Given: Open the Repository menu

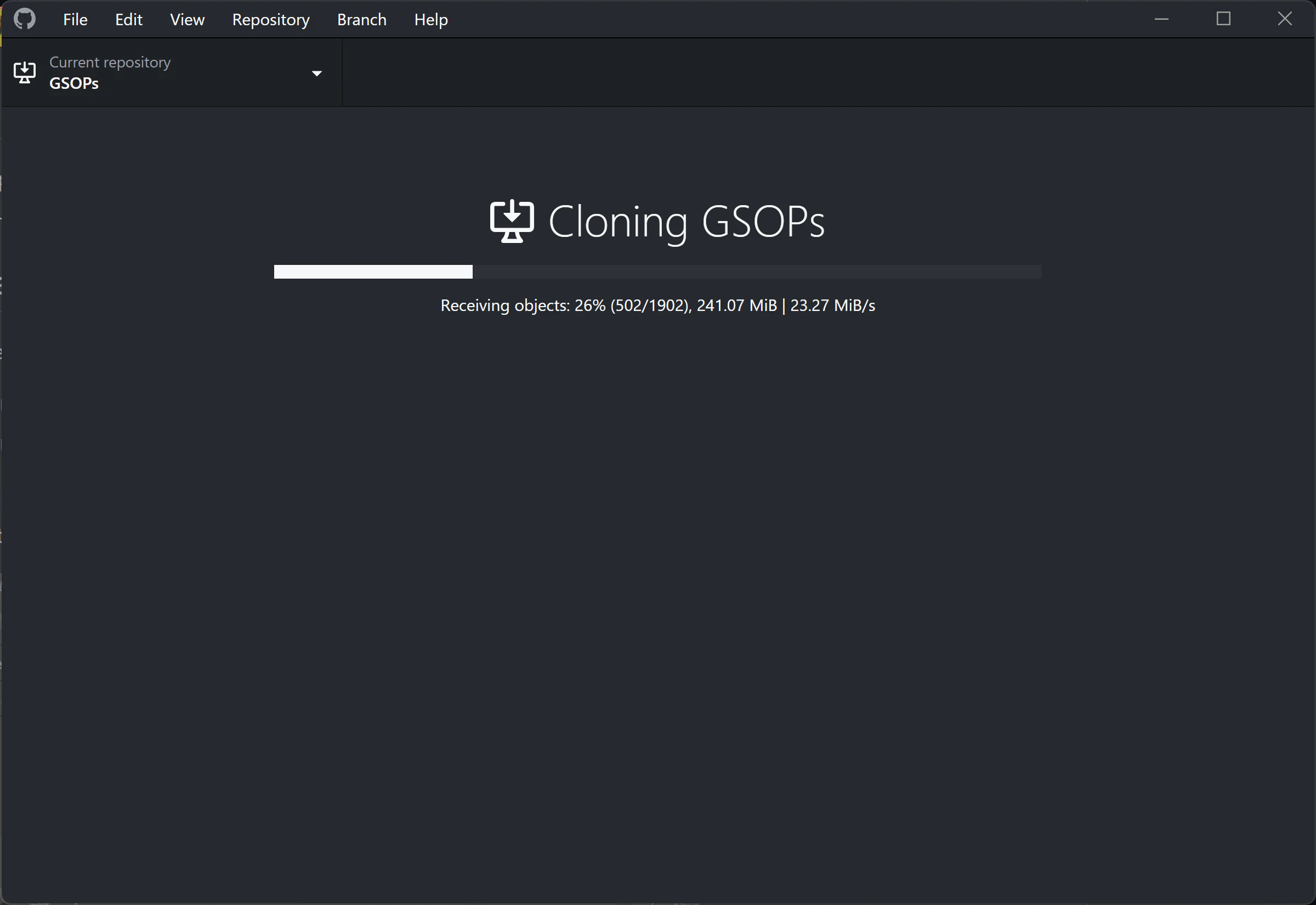Looking at the screenshot, I should coord(271,20).
